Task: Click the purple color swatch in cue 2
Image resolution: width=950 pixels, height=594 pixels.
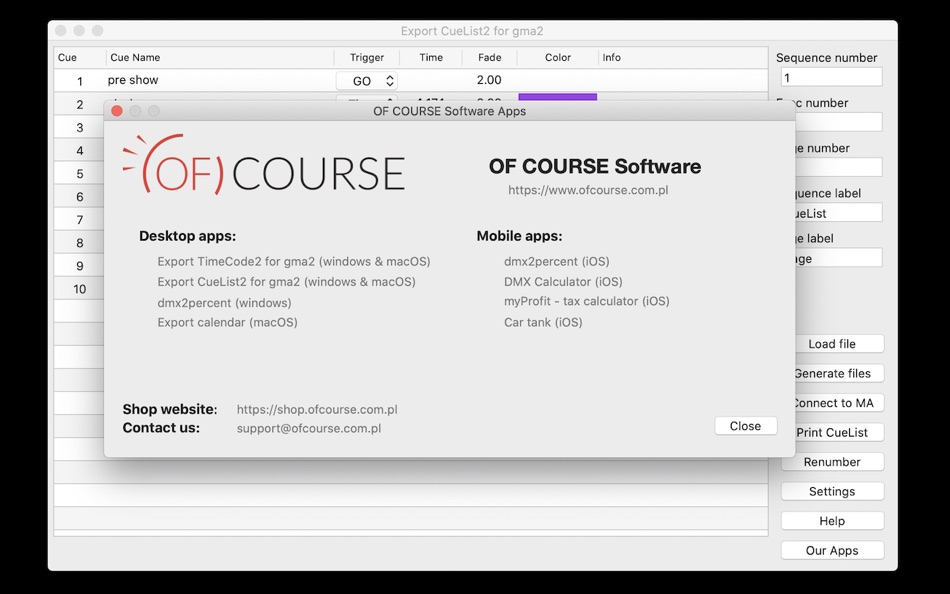Action: (557, 97)
